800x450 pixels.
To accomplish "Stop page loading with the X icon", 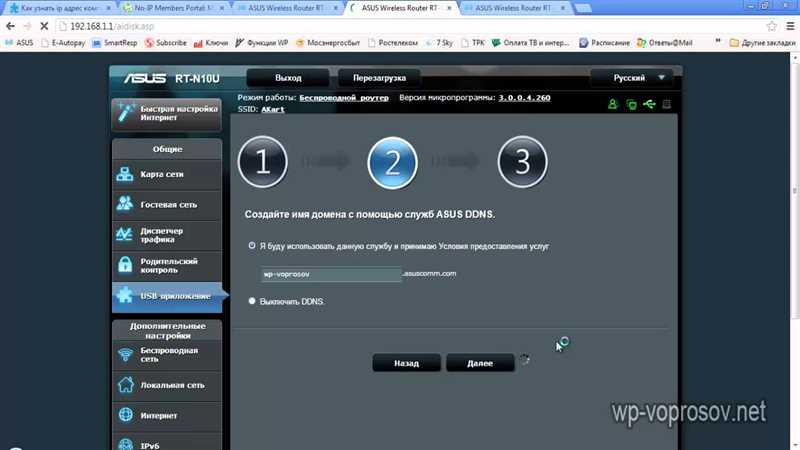I will pyautogui.click(x=44, y=26).
